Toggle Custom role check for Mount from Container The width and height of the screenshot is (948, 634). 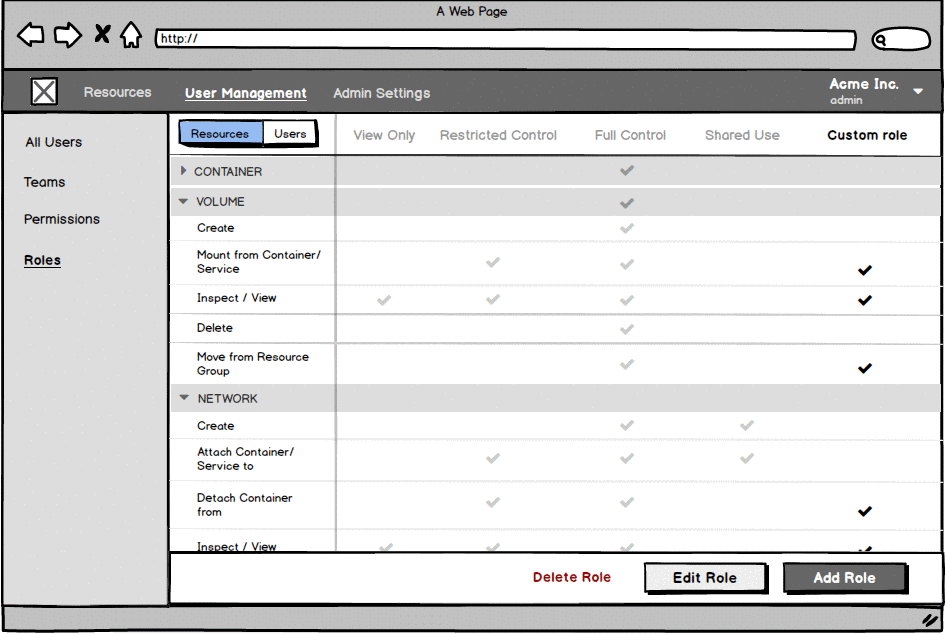point(865,270)
